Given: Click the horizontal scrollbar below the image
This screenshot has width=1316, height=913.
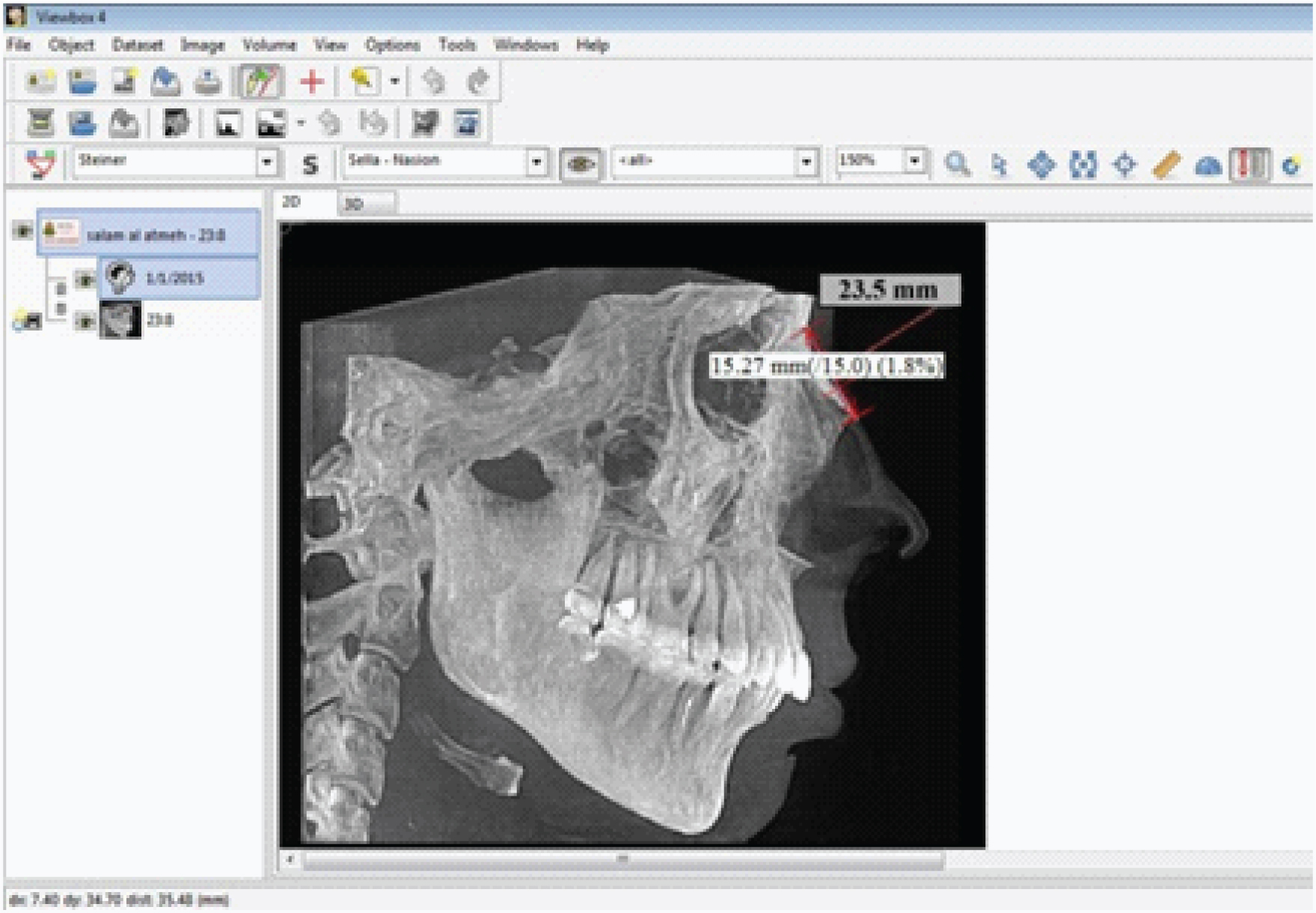Looking at the screenshot, I should [x=622, y=860].
